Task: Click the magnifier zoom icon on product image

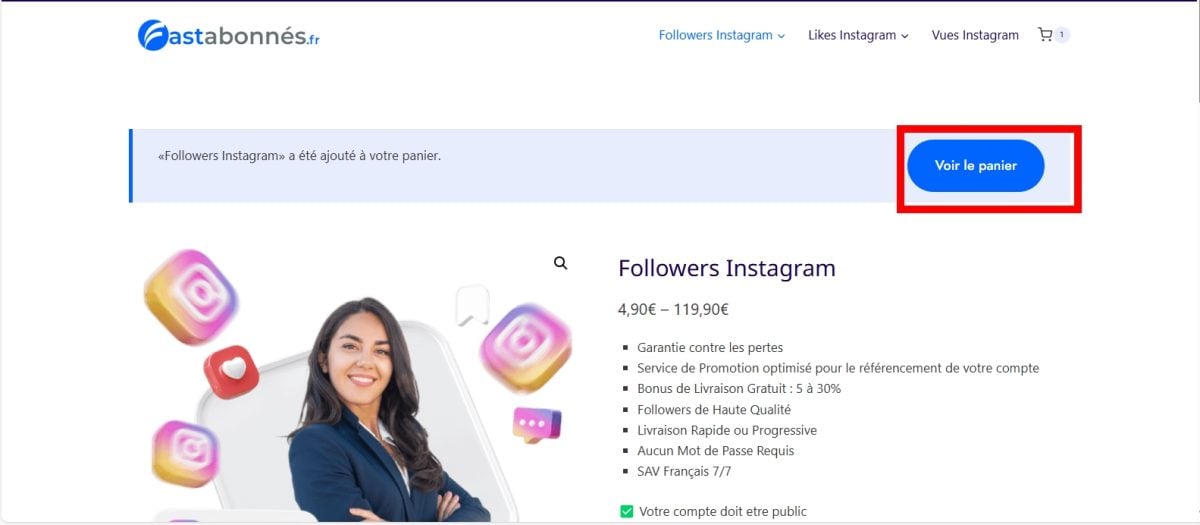Action: (x=561, y=263)
